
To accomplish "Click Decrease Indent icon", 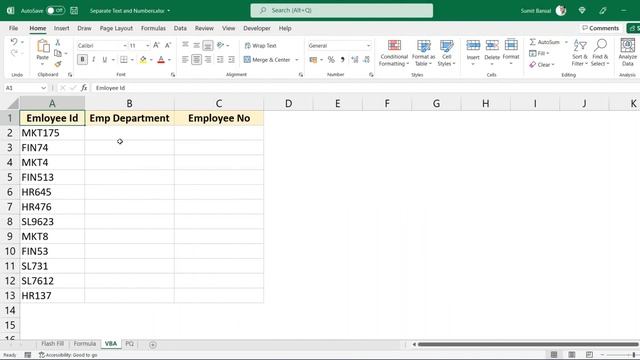I will [x=220, y=60].
